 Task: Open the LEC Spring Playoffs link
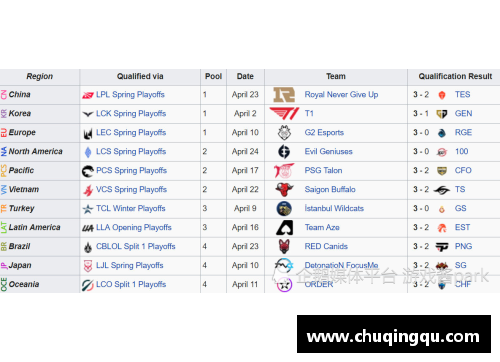click(x=131, y=133)
